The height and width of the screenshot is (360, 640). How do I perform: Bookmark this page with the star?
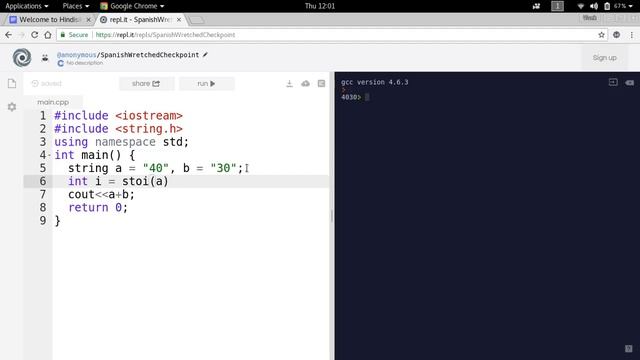[601, 35]
